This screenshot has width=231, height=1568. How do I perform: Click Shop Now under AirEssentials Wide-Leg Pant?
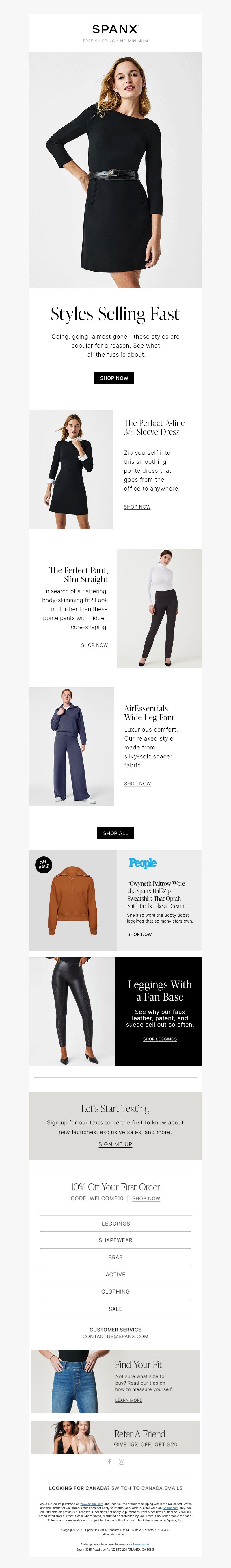coord(137,783)
